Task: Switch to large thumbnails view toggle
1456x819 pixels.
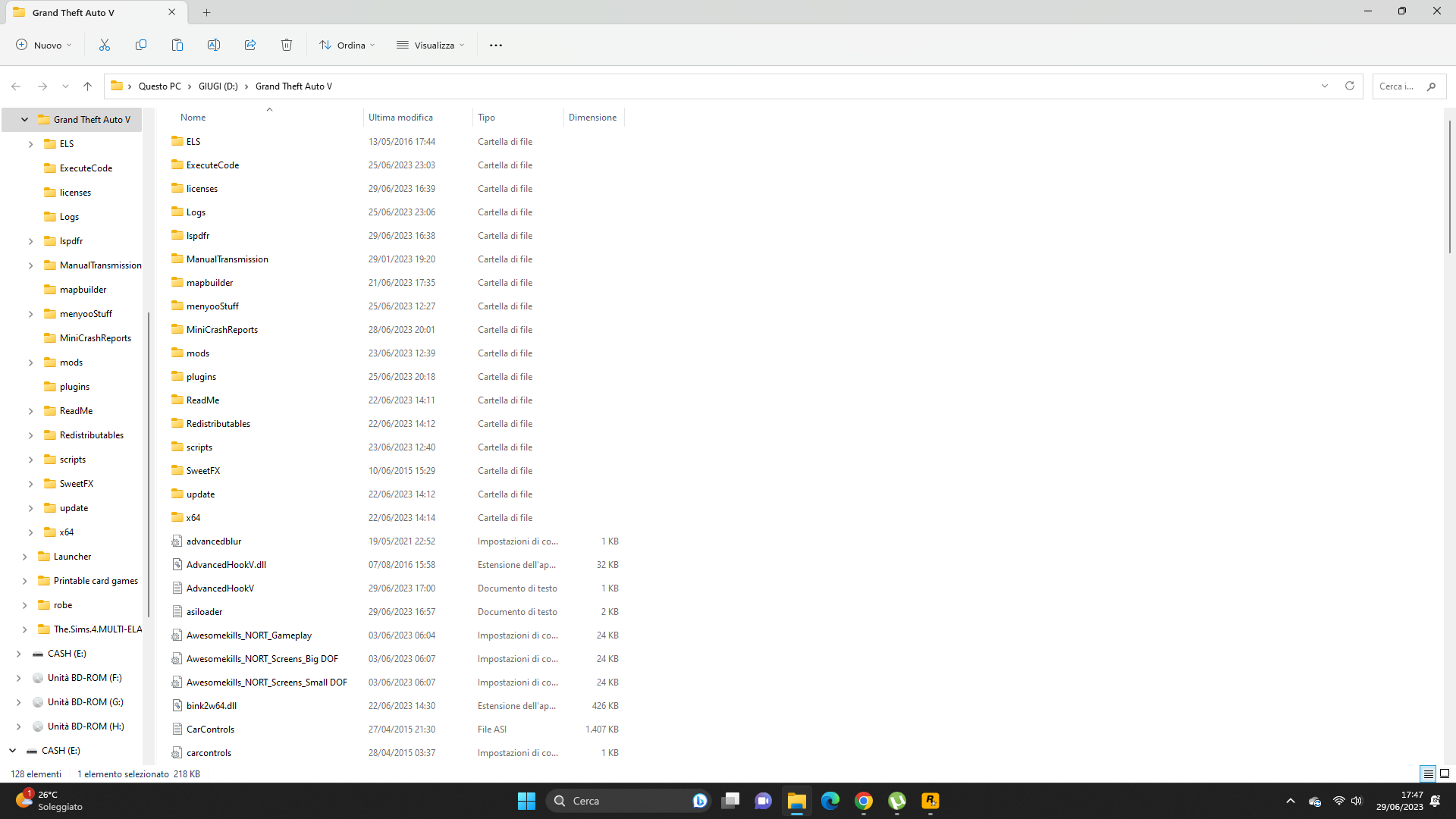Action: [1445, 773]
